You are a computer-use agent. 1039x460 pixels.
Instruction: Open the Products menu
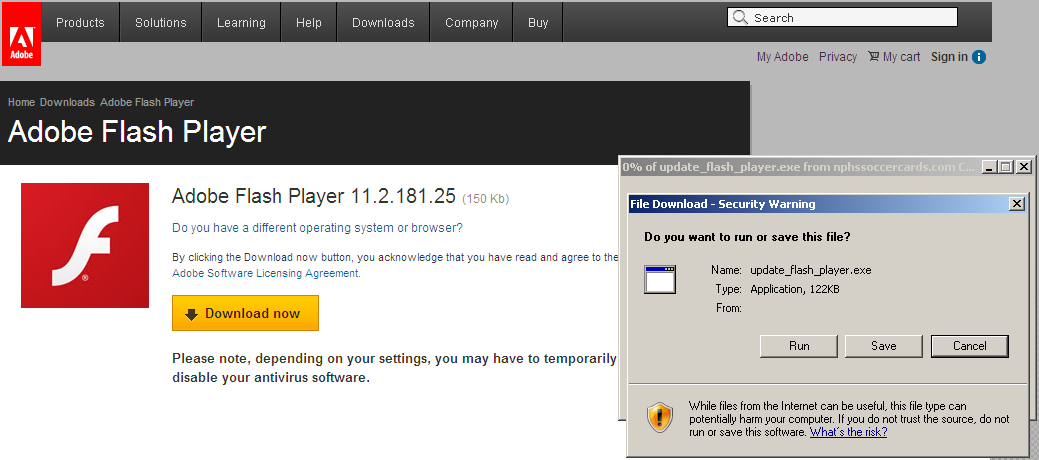(x=80, y=23)
